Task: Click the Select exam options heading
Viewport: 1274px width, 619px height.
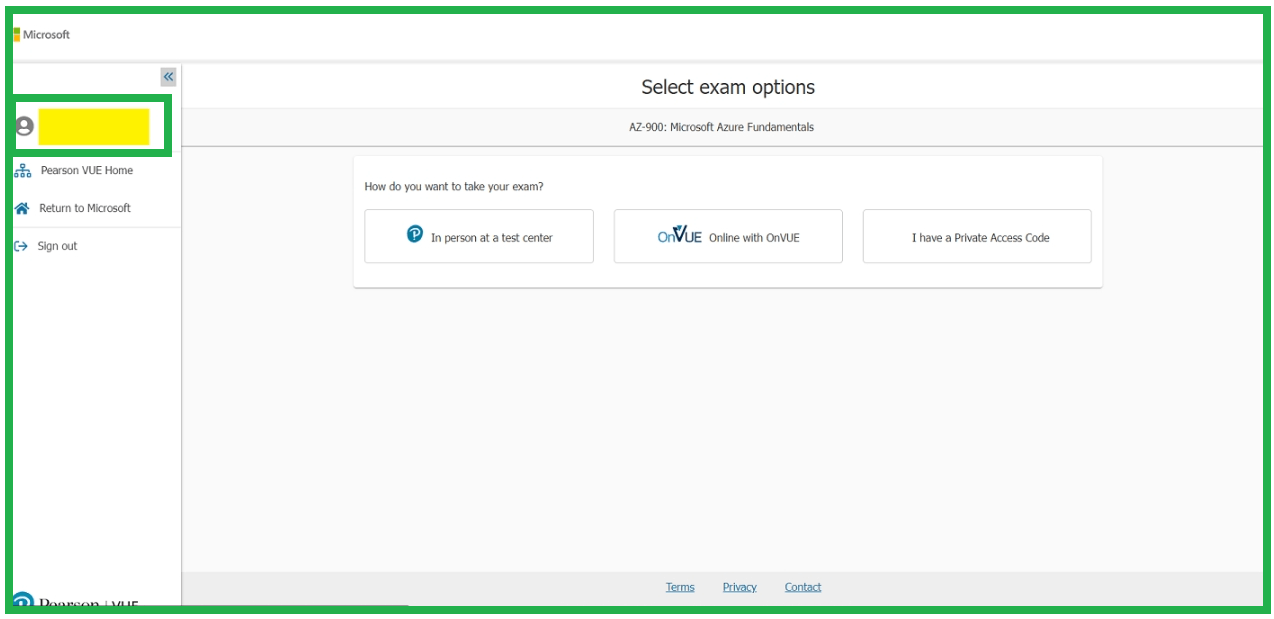Action: tap(728, 87)
